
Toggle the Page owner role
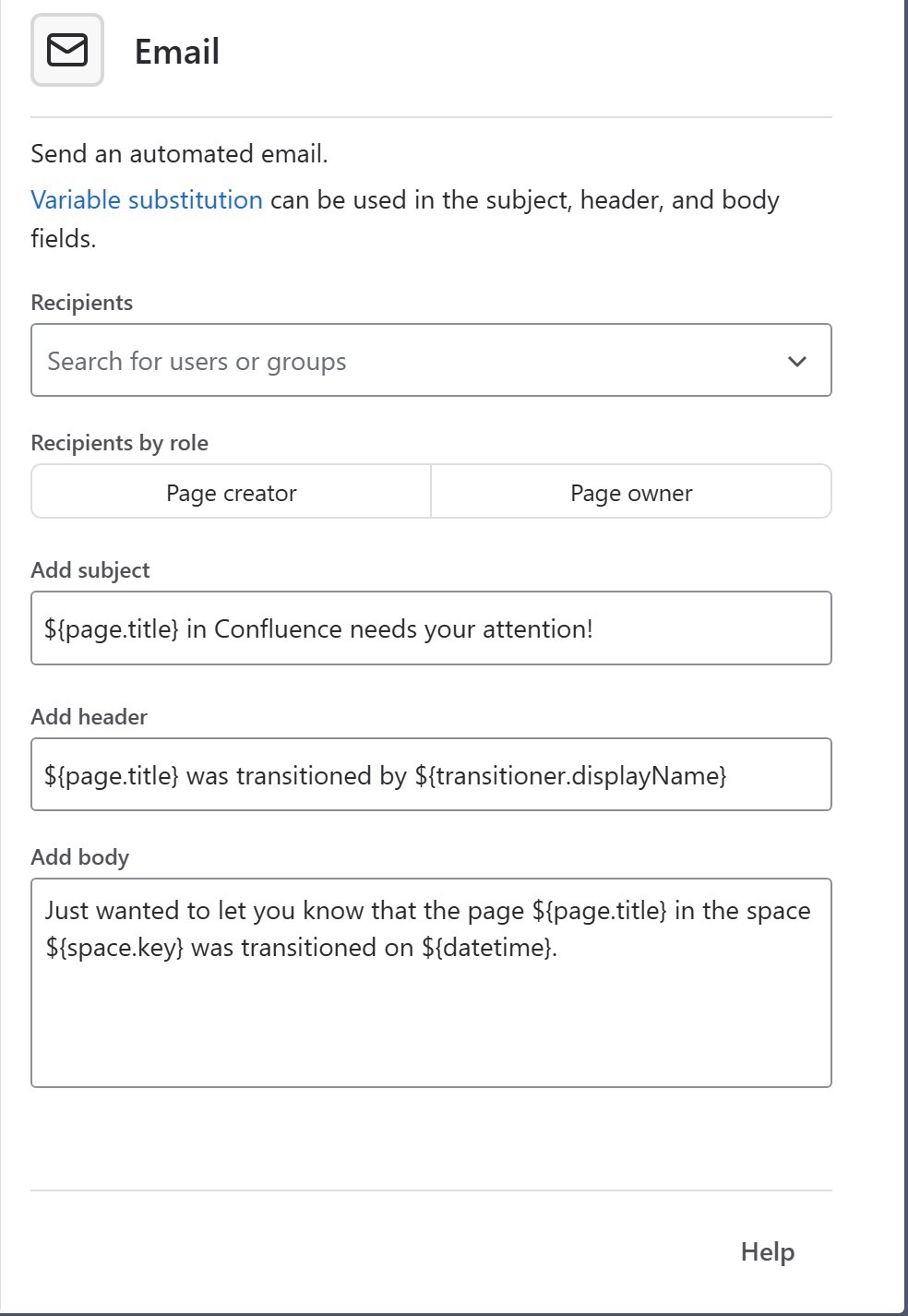coord(631,493)
